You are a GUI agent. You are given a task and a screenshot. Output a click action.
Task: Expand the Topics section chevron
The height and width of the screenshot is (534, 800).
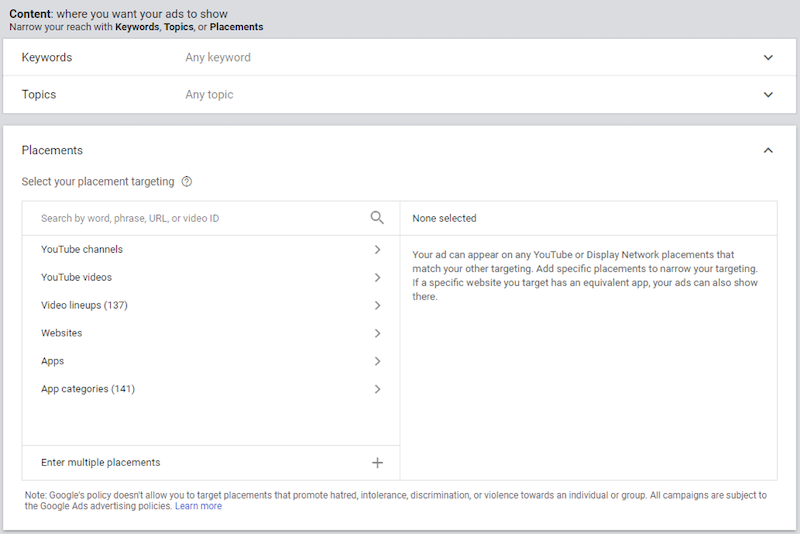pos(768,95)
